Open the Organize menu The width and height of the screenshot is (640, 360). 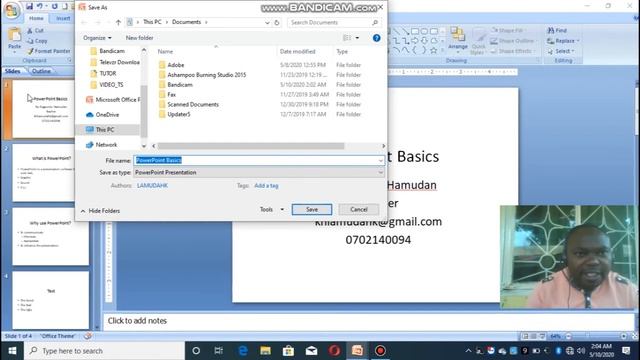[x=97, y=38]
